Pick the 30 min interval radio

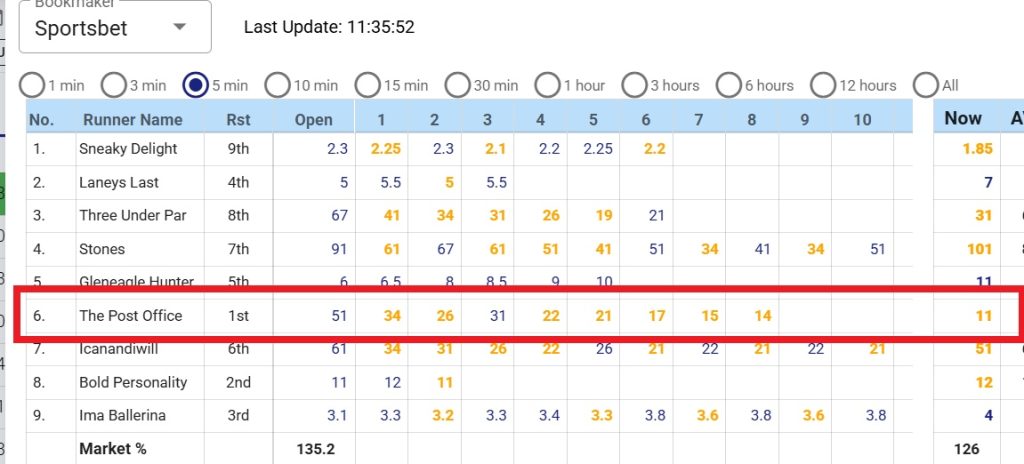(x=457, y=86)
